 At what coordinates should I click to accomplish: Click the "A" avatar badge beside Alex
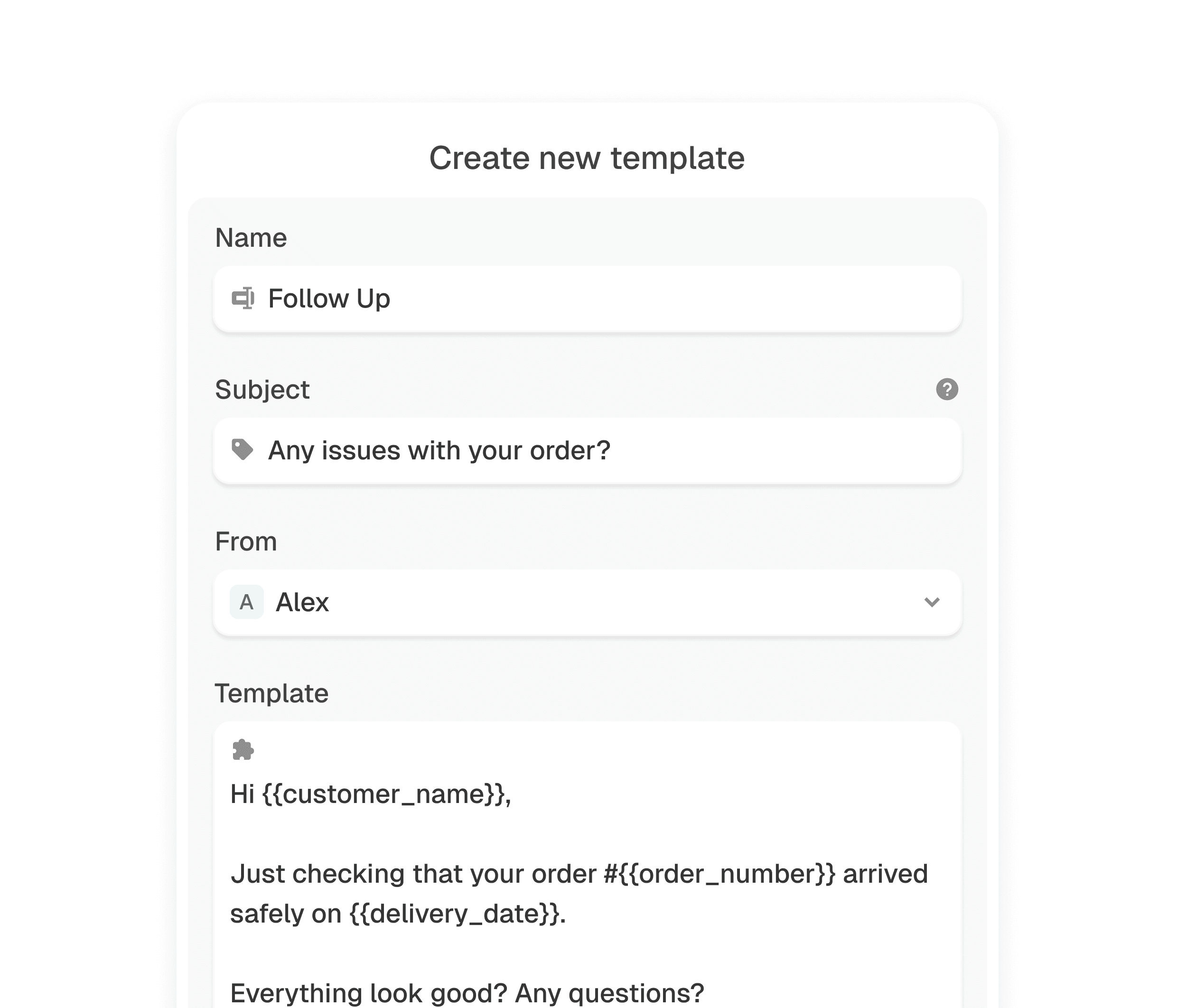tap(246, 602)
